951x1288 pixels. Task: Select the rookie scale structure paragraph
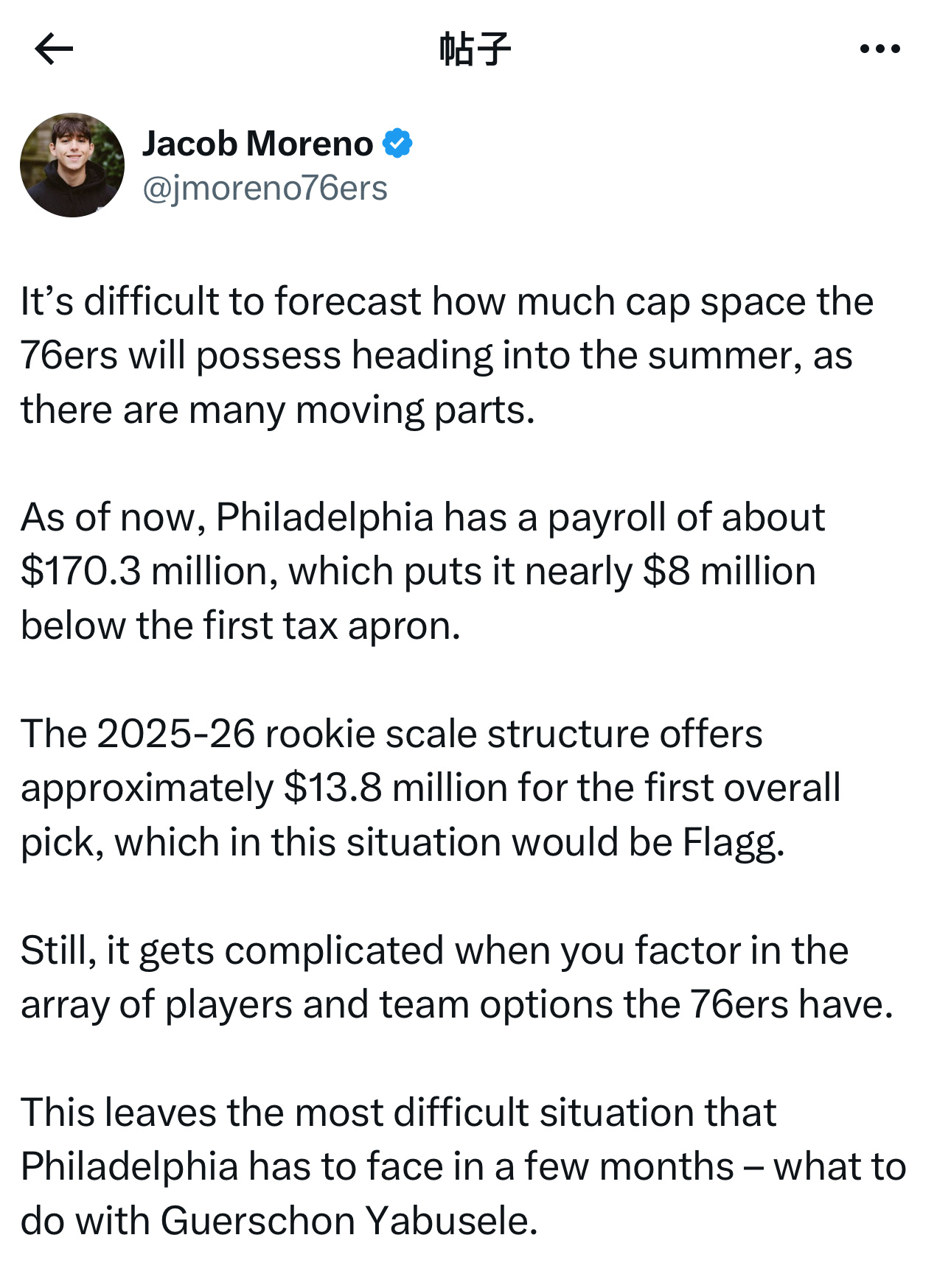point(431,788)
